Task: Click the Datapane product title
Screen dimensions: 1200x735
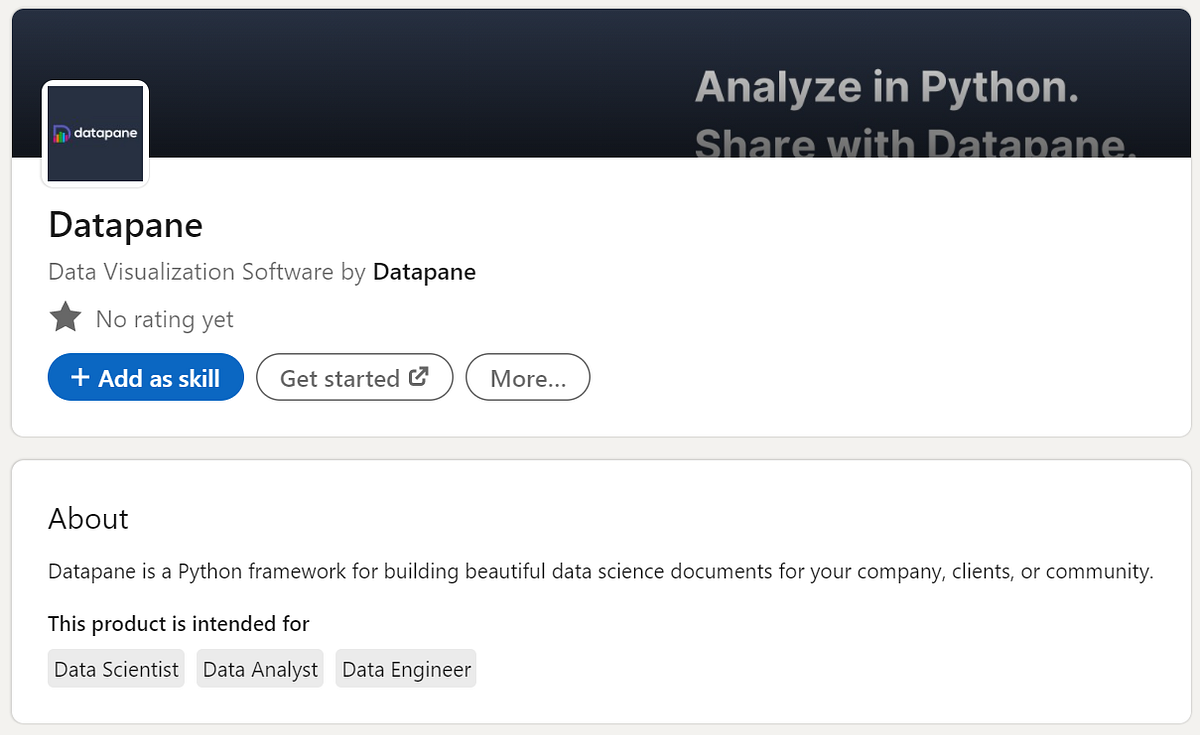Action: point(125,225)
